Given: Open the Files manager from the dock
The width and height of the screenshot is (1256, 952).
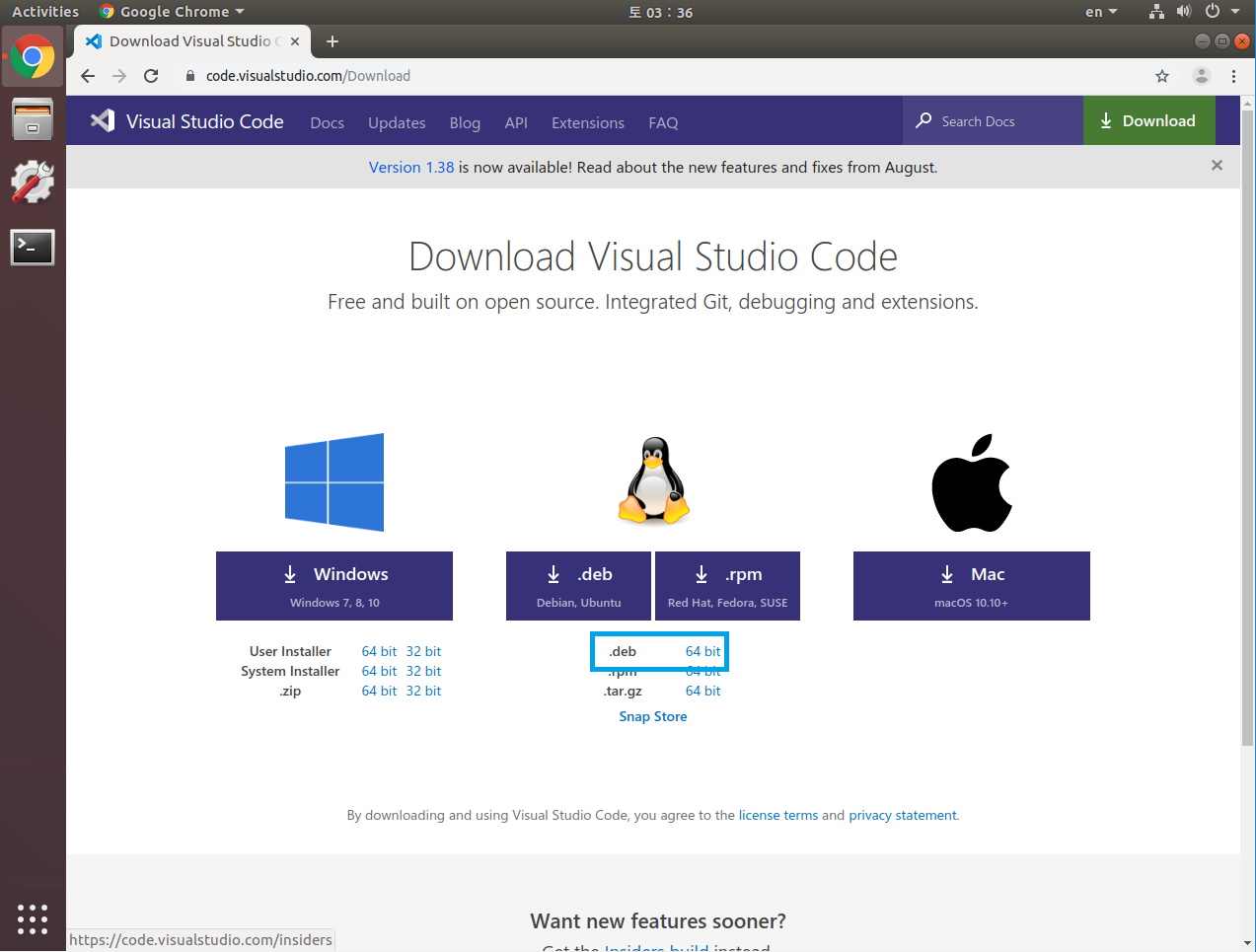Looking at the screenshot, I should (33, 119).
